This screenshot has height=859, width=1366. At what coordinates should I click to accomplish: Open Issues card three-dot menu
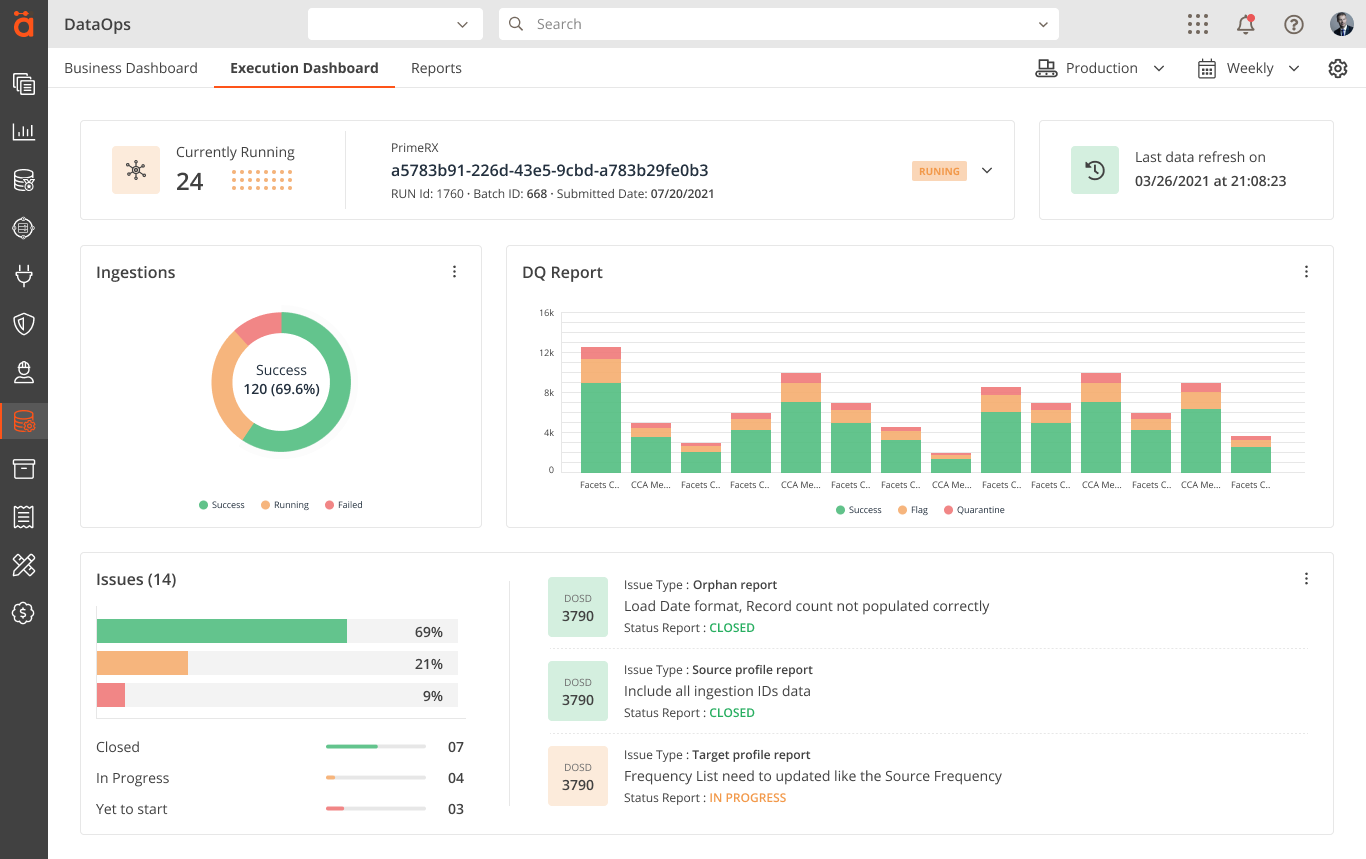point(1306,579)
